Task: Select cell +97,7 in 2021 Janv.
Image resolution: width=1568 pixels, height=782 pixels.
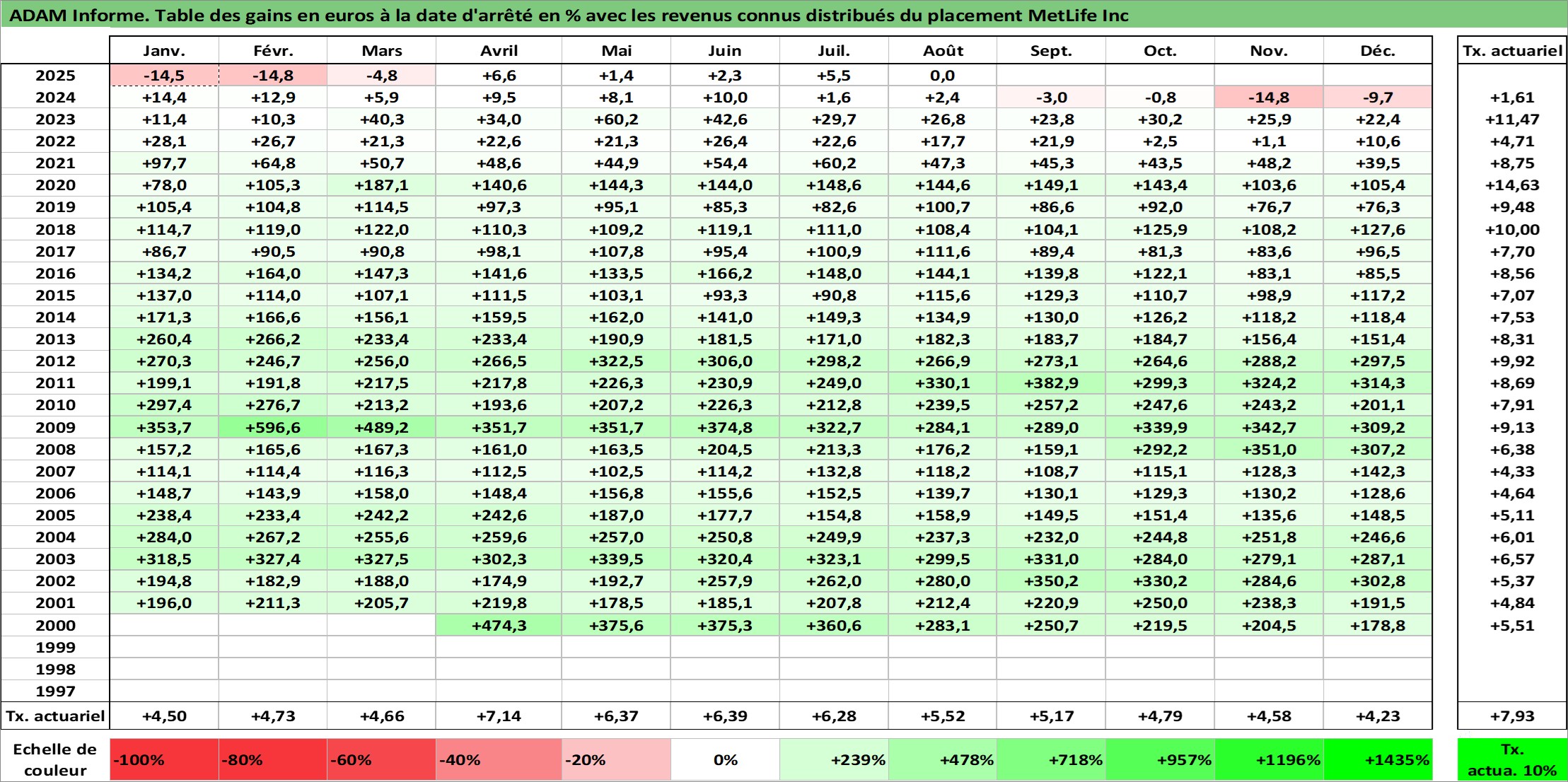Action: [164, 163]
